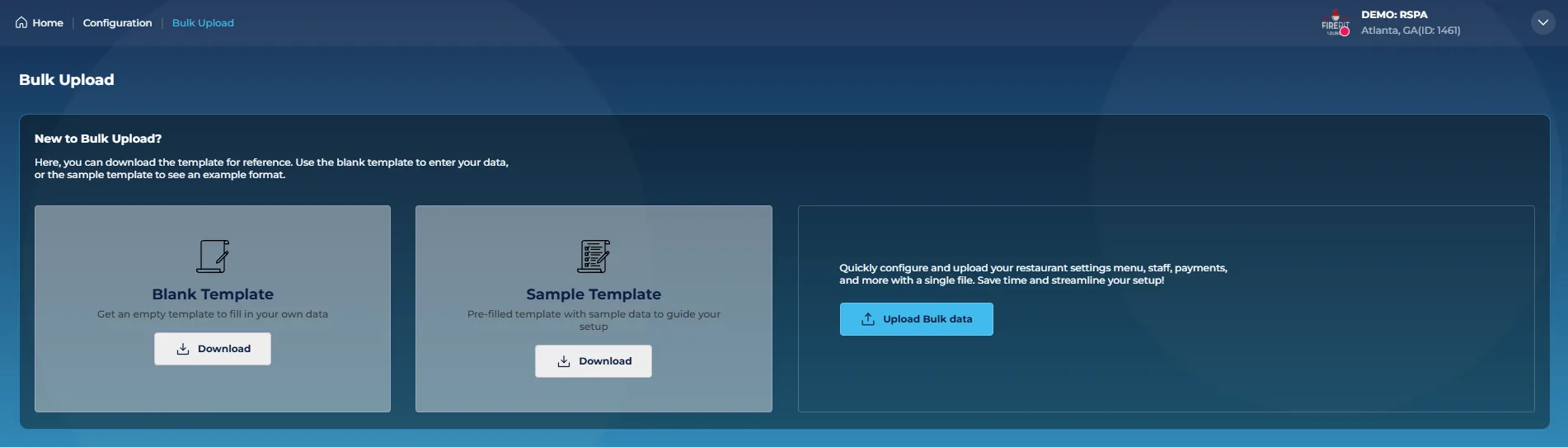
Task: Click 'Quickly configure and upload' description
Action: [1033, 274]
